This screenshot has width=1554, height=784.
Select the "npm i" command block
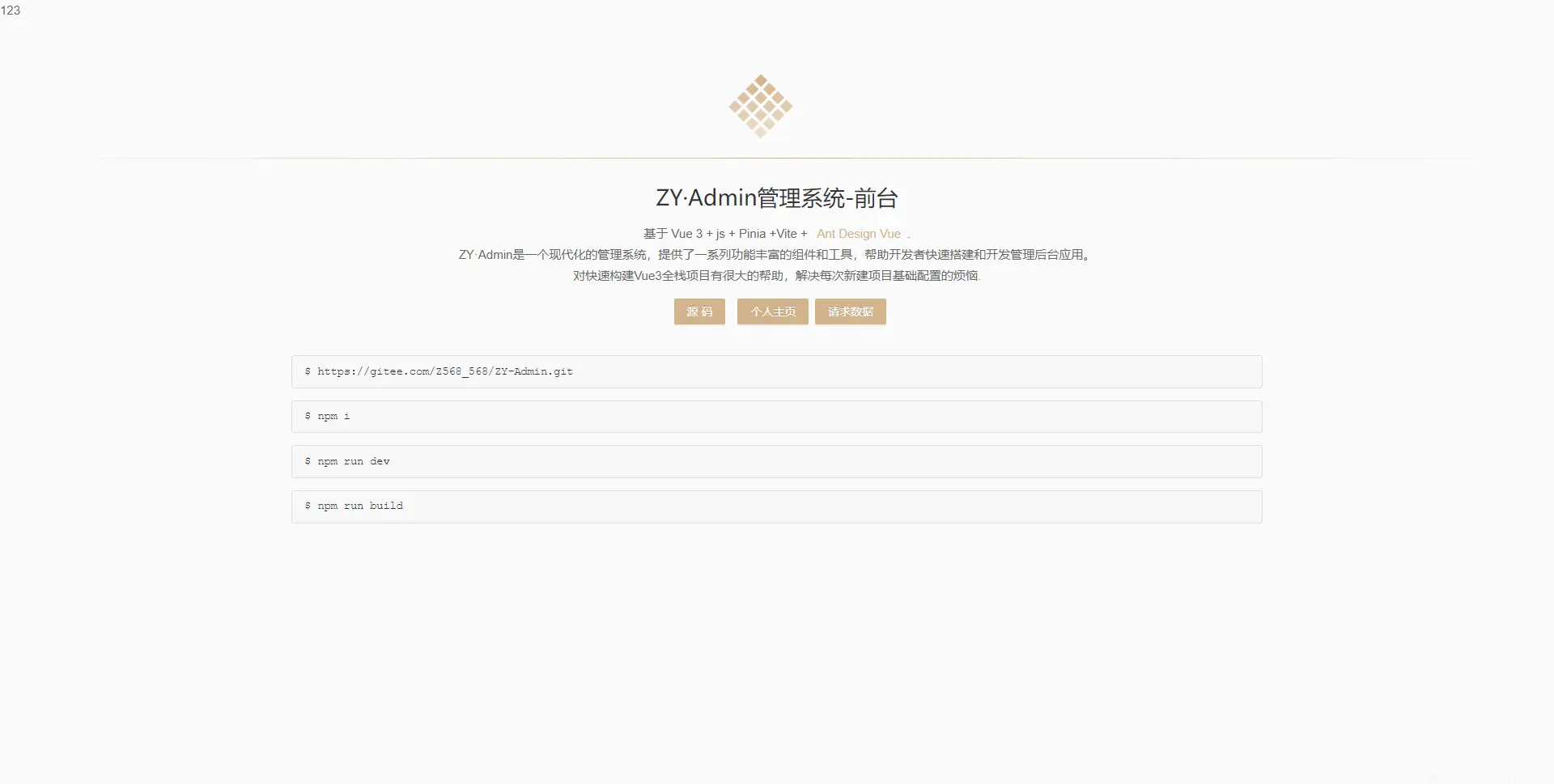(777, 417)
